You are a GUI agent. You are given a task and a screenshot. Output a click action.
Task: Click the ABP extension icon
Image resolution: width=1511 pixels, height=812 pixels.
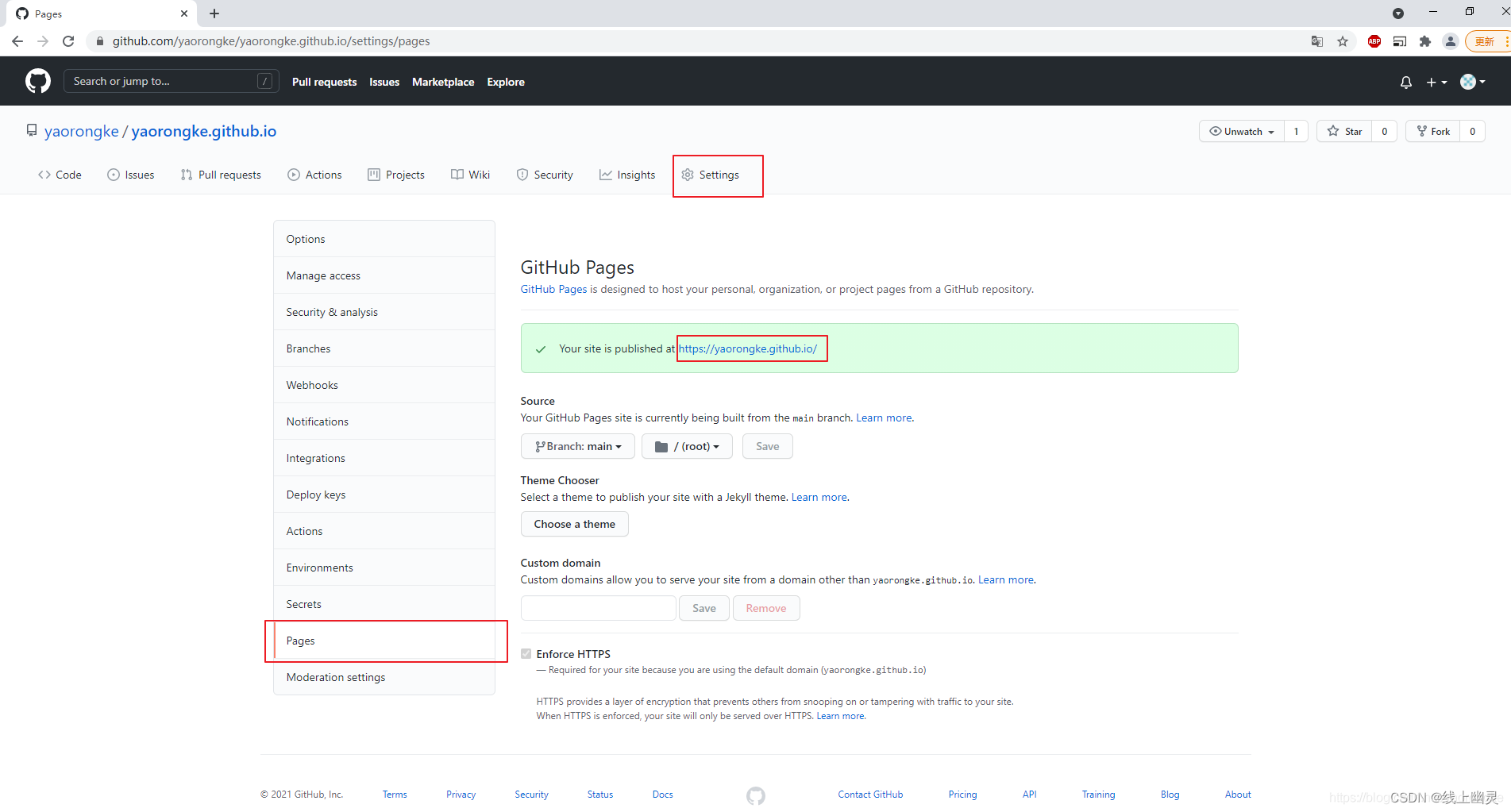(1374, 41)
